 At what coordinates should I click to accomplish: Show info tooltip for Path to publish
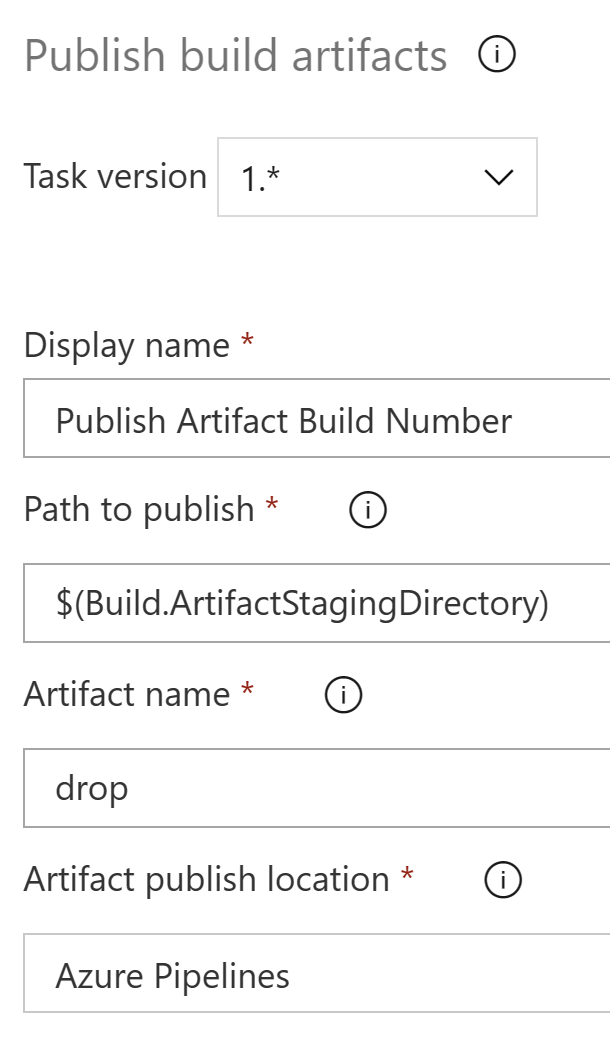[368, 510]
